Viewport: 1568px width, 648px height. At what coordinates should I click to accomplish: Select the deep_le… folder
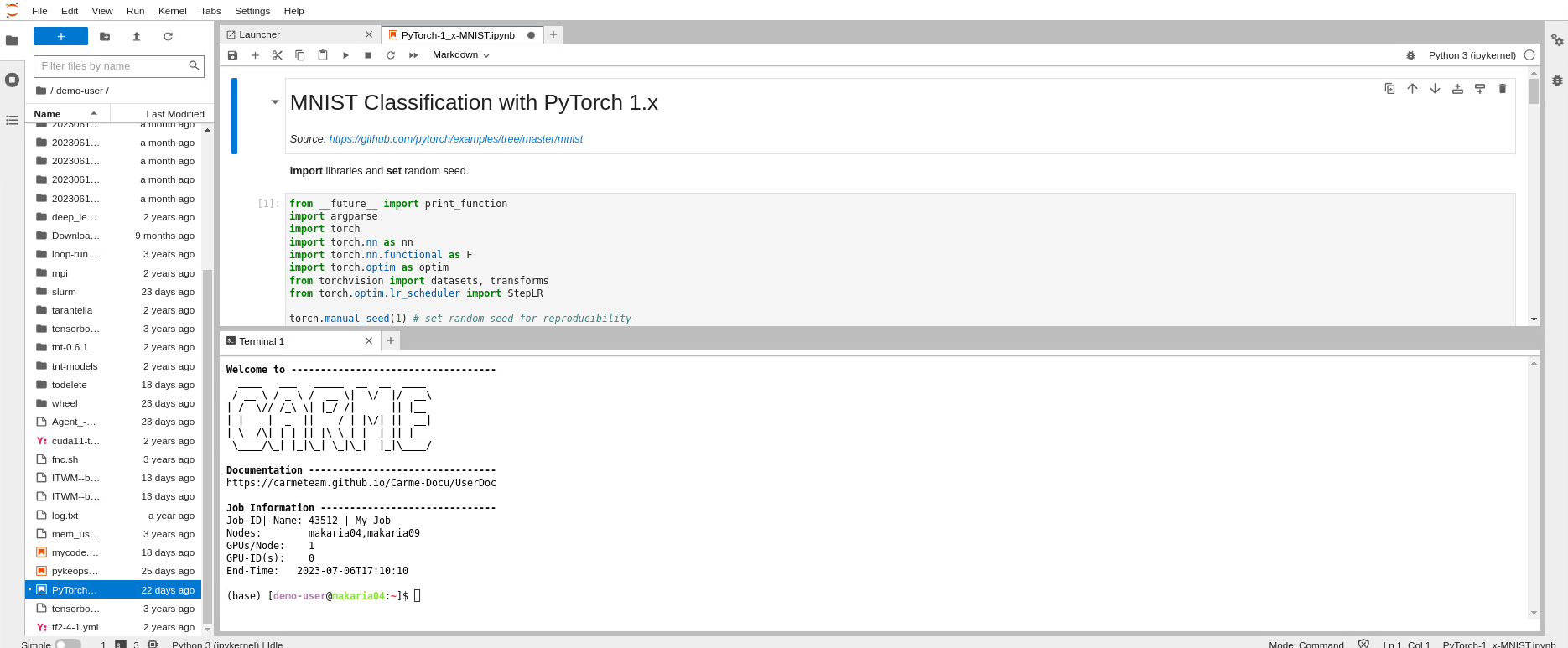click(x=114, y=217)
